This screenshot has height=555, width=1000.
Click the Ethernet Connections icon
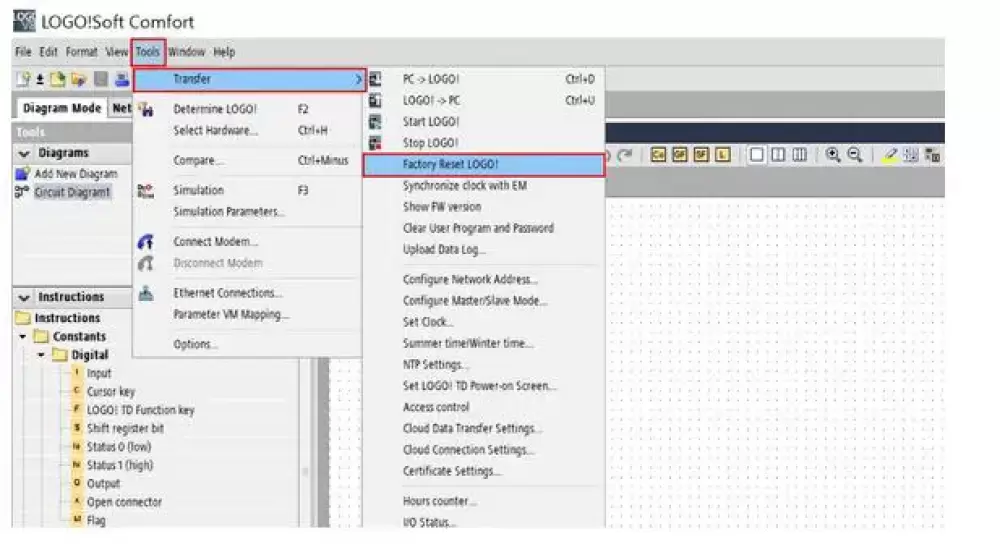coord(146,293)
